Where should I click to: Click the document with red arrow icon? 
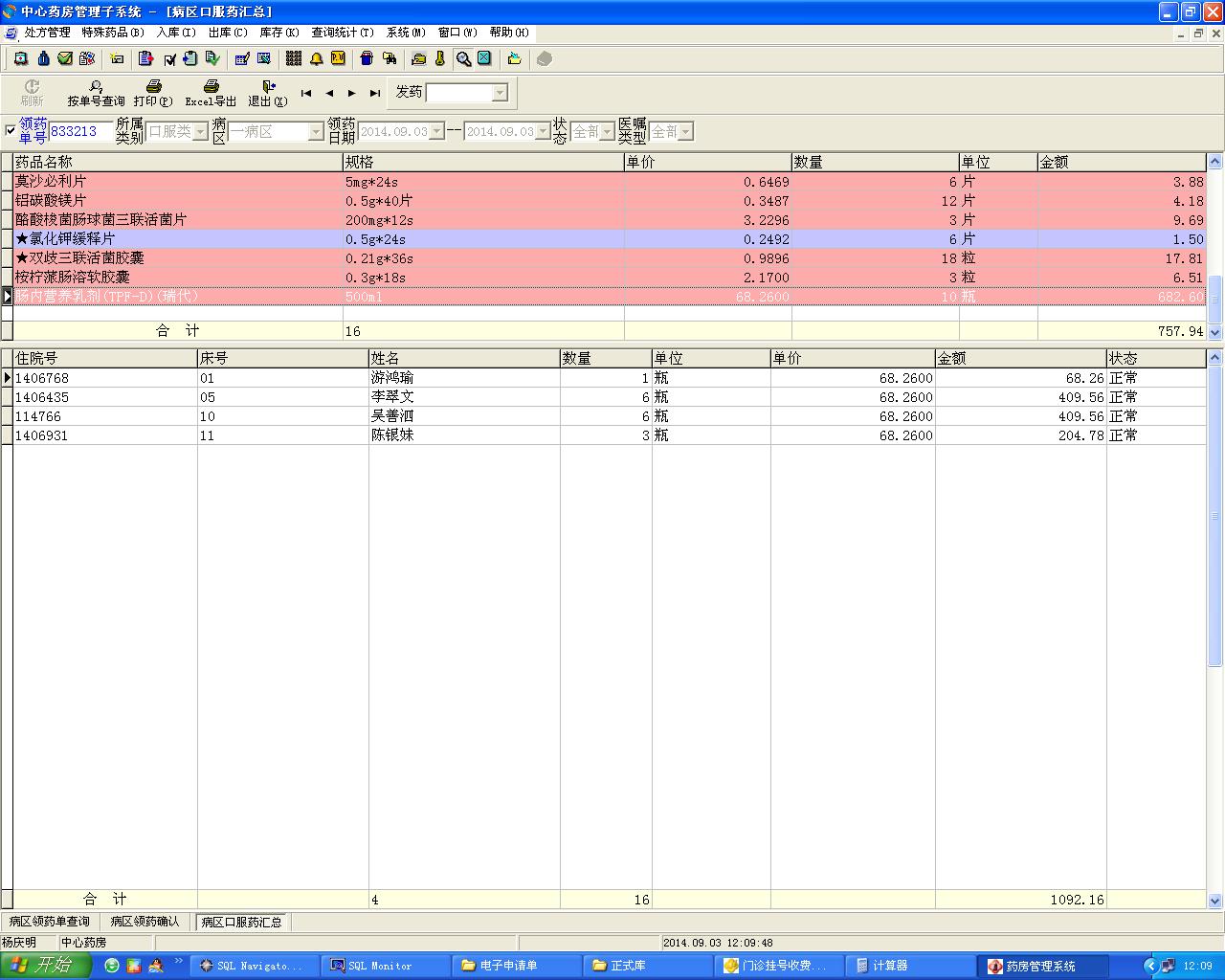[146, 59]
